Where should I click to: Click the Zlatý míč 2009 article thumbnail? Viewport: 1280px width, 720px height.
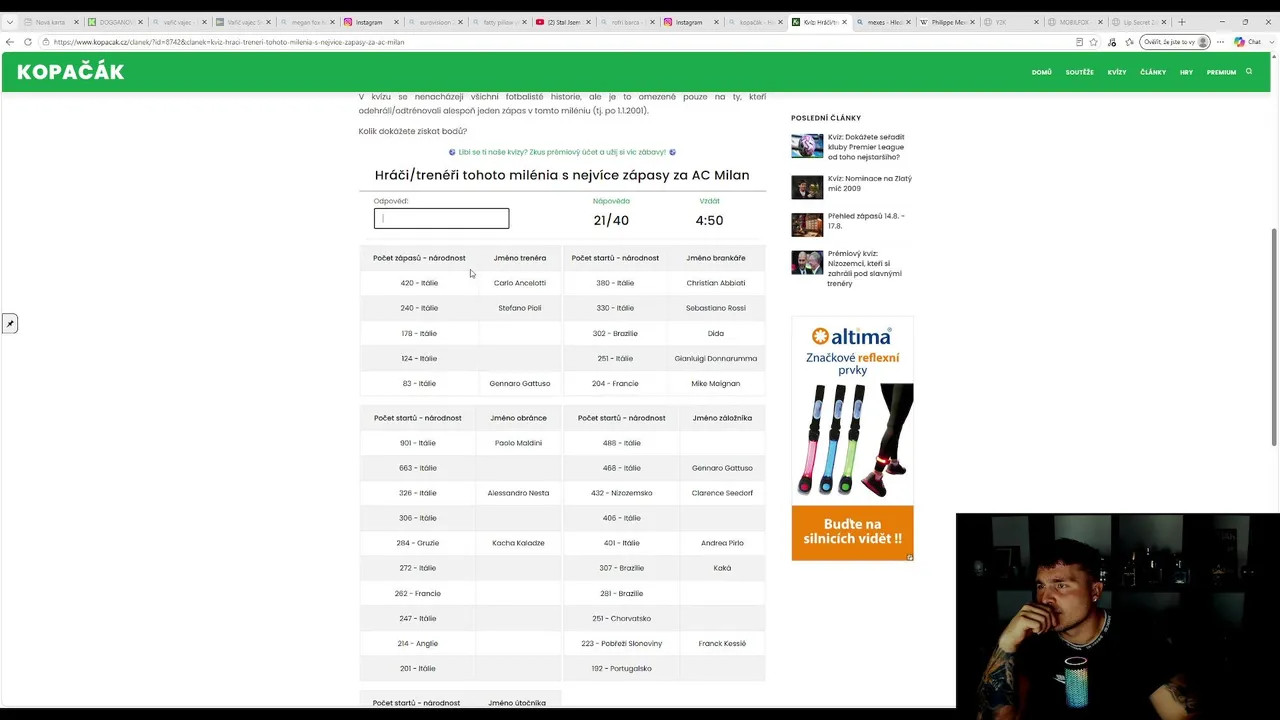coord(807,187)
